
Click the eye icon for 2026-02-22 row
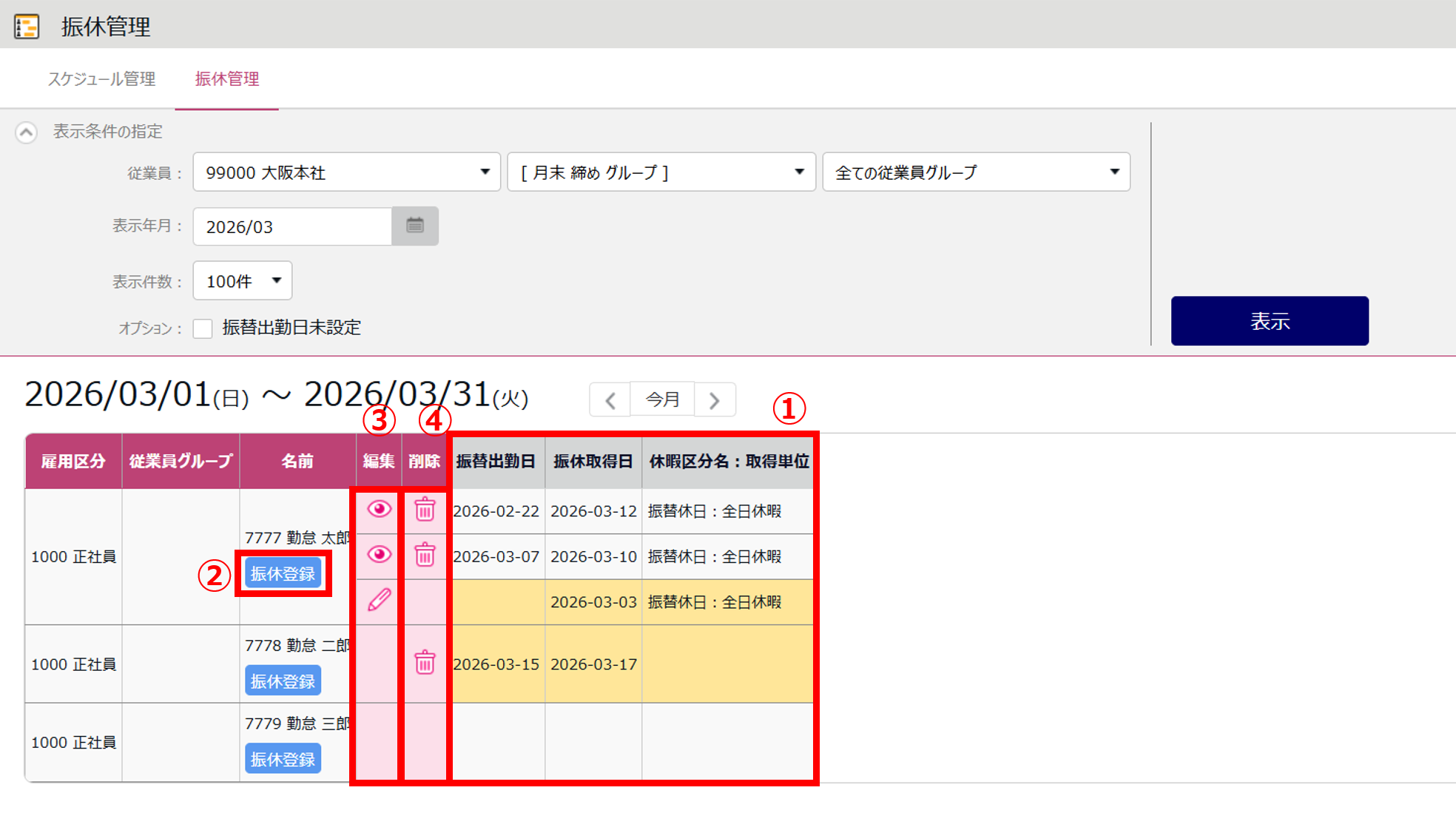tap(379, 510)
